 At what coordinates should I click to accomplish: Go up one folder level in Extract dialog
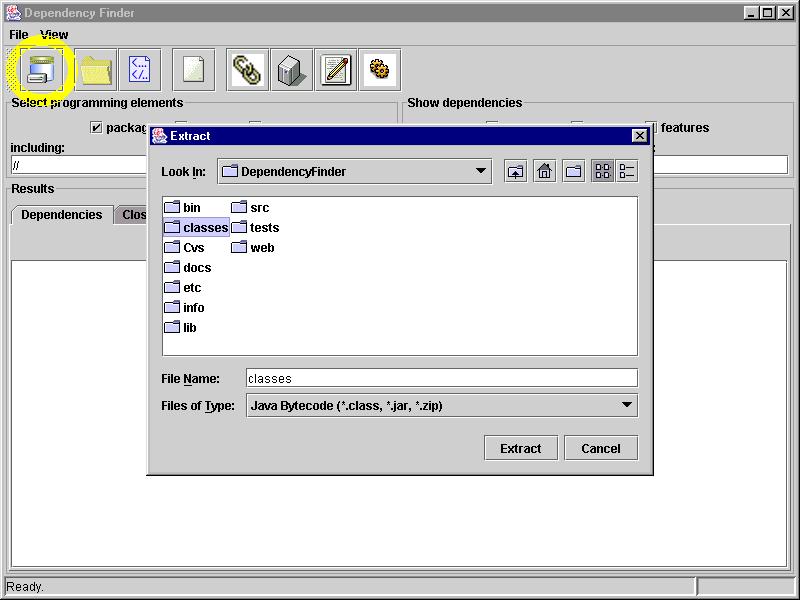516,171
